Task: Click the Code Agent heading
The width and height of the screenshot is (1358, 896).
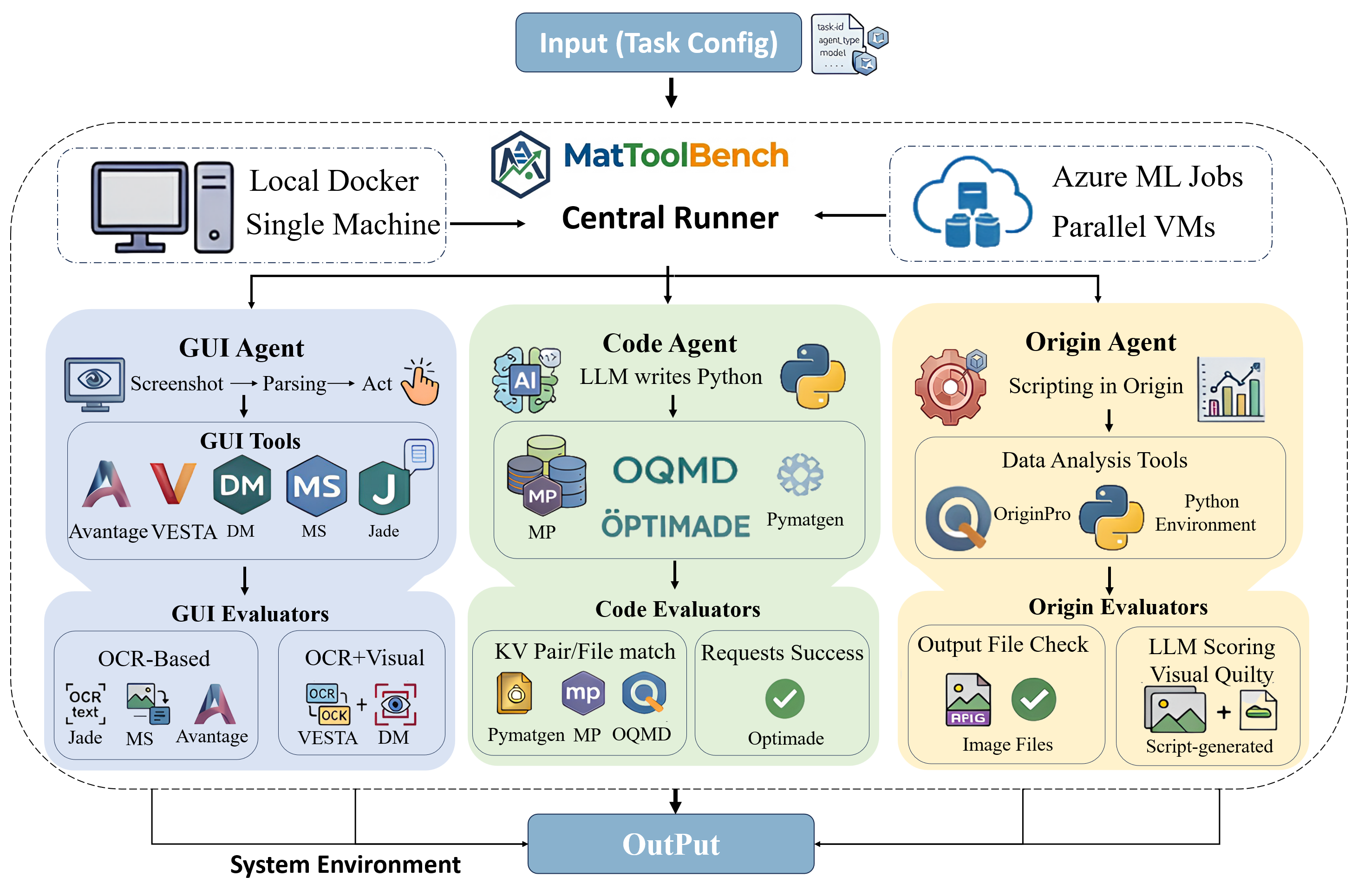Action: (669, 343)
